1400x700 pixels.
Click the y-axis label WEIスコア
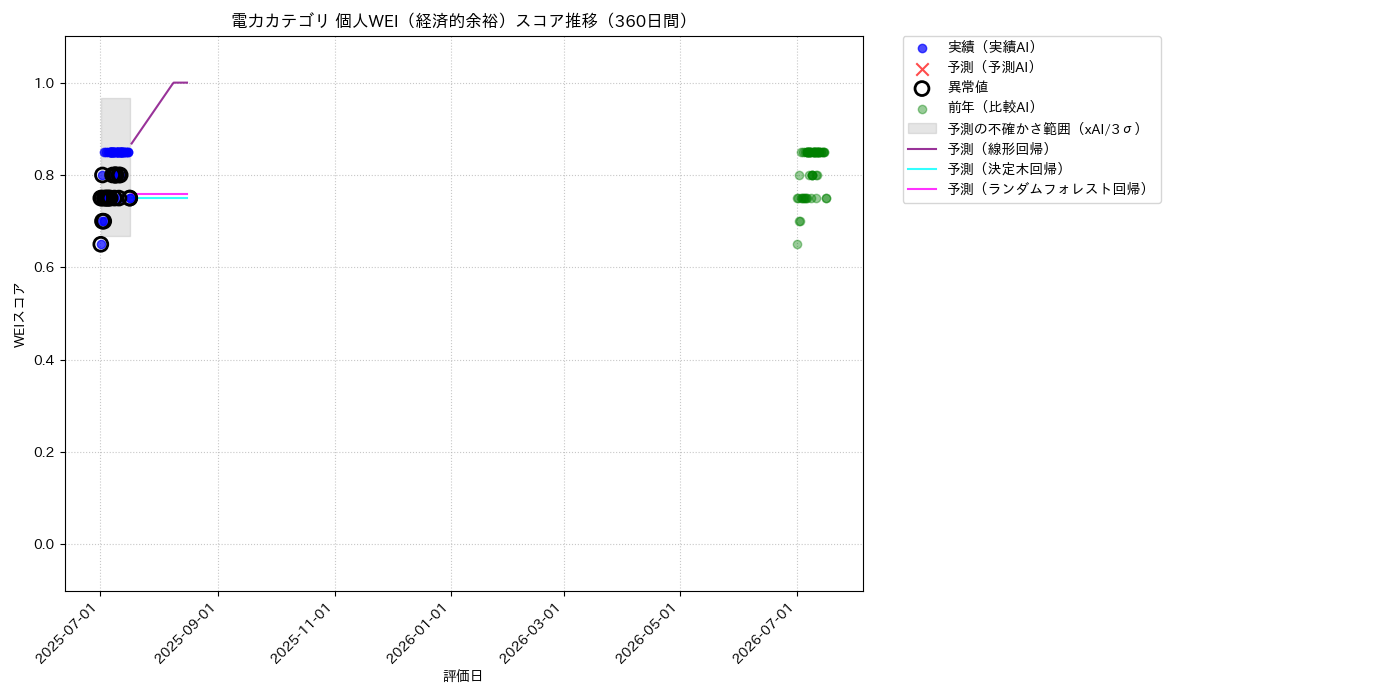click(x=20, y=315)
